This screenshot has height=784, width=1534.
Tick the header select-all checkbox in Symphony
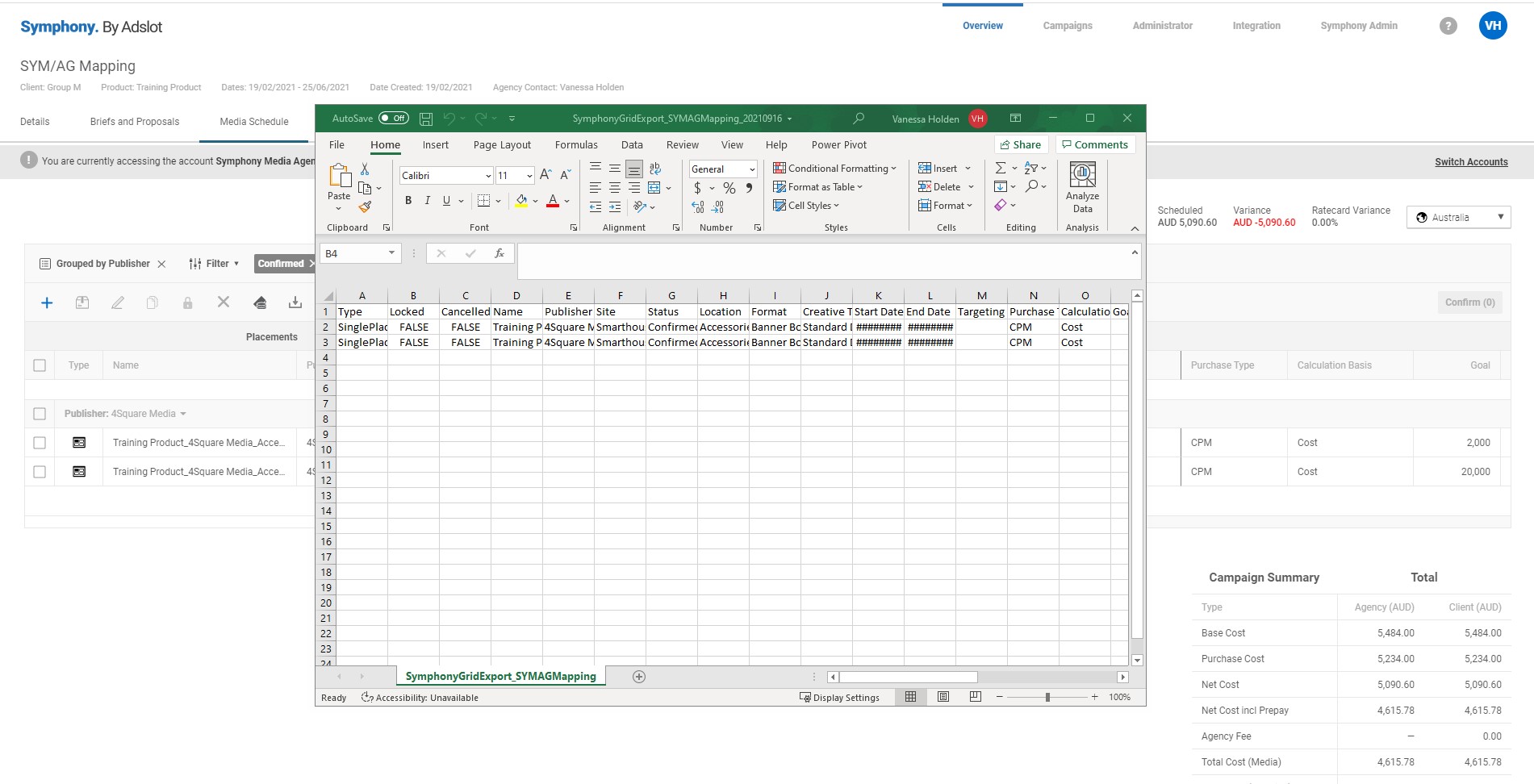click(40, 365)
